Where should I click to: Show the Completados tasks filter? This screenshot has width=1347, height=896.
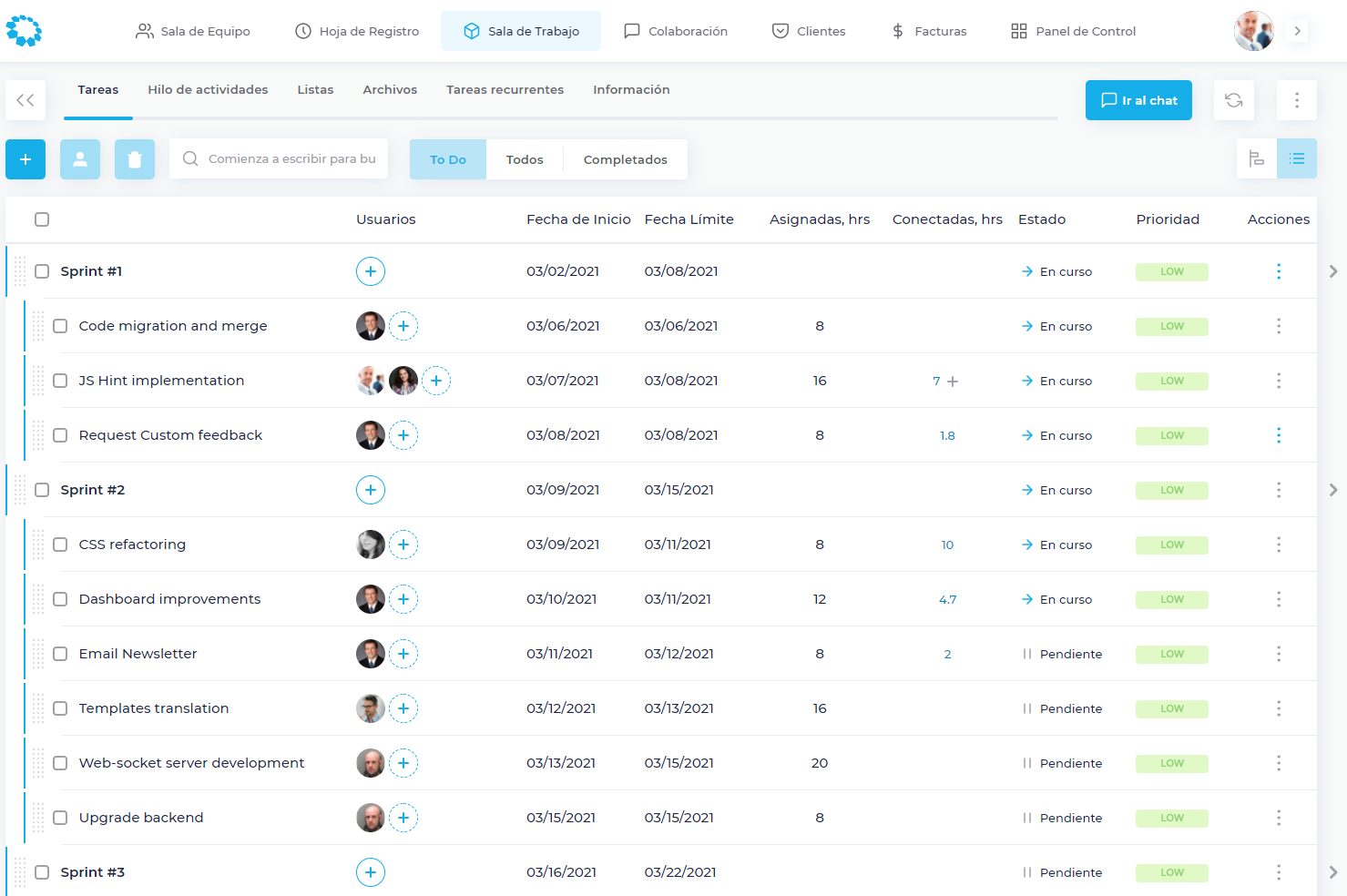625,159
